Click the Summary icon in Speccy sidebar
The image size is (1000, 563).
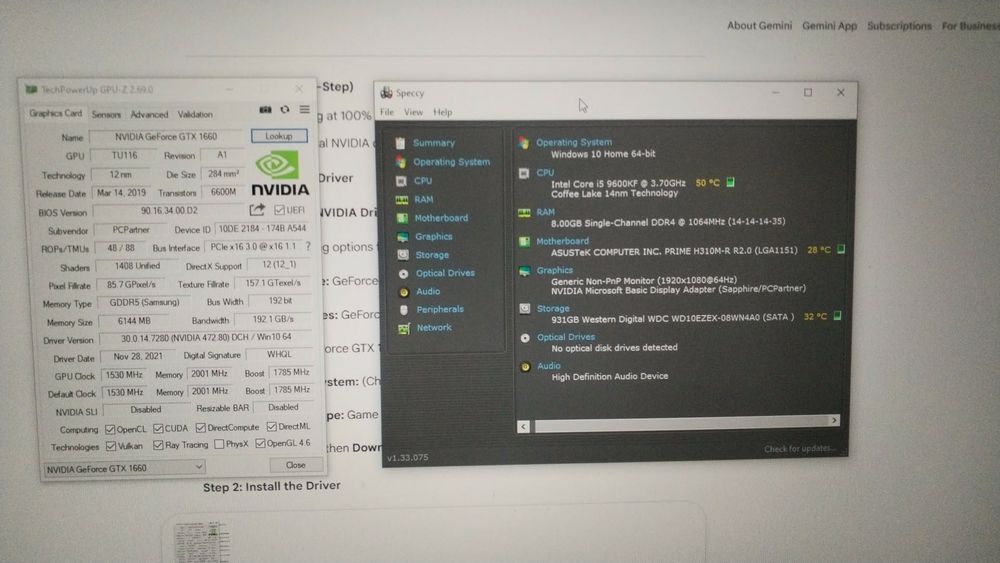tap(400, 143)
